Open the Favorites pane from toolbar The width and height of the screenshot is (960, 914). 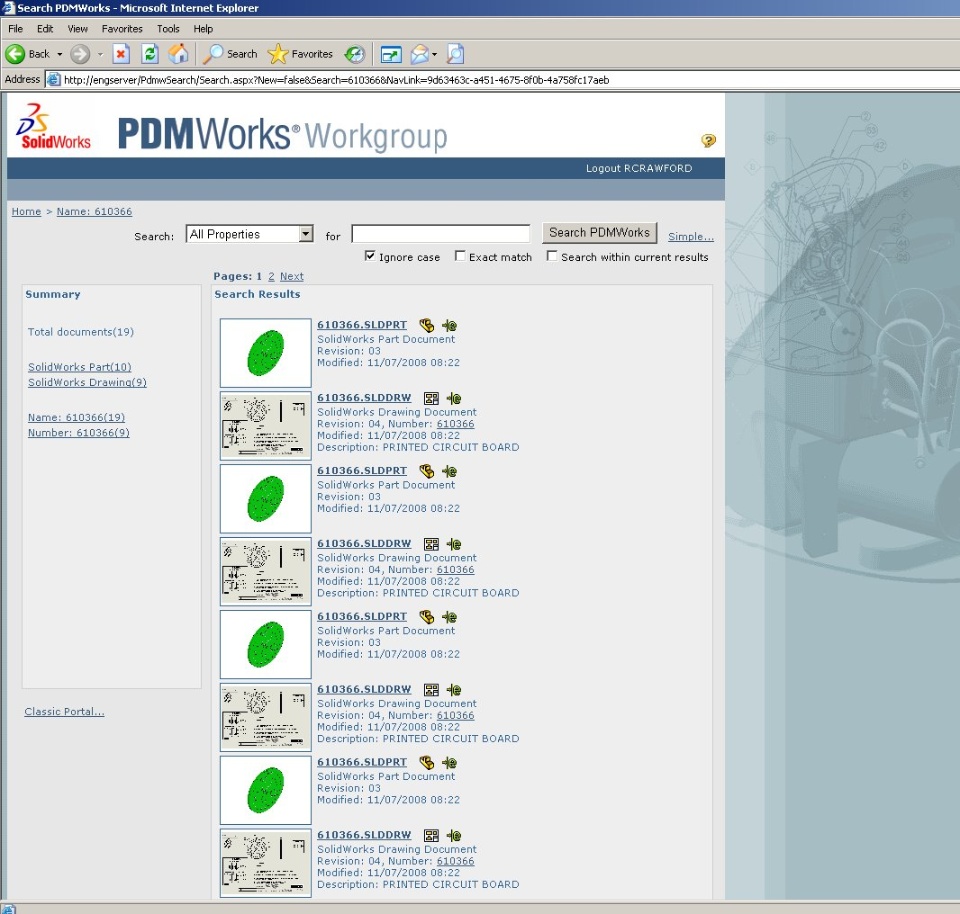(x=300, y=54)
